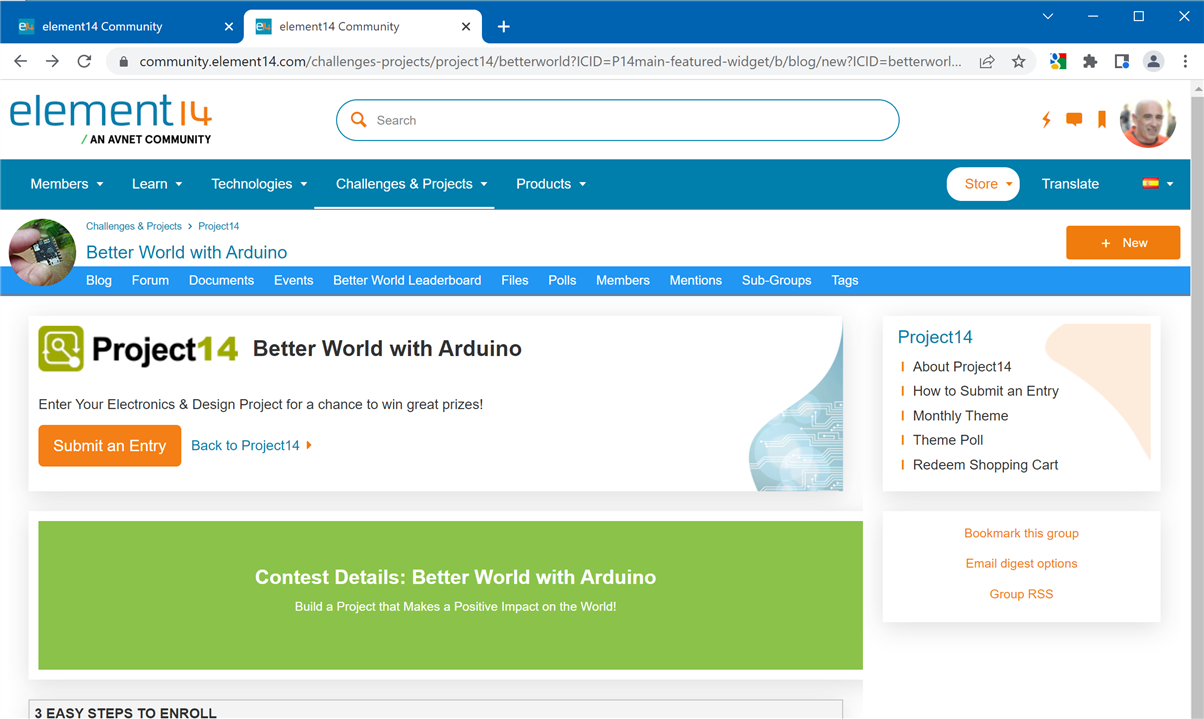
Task: Reload the page with refresh icon
Action: pyautogui.click(x=85, y=61)
